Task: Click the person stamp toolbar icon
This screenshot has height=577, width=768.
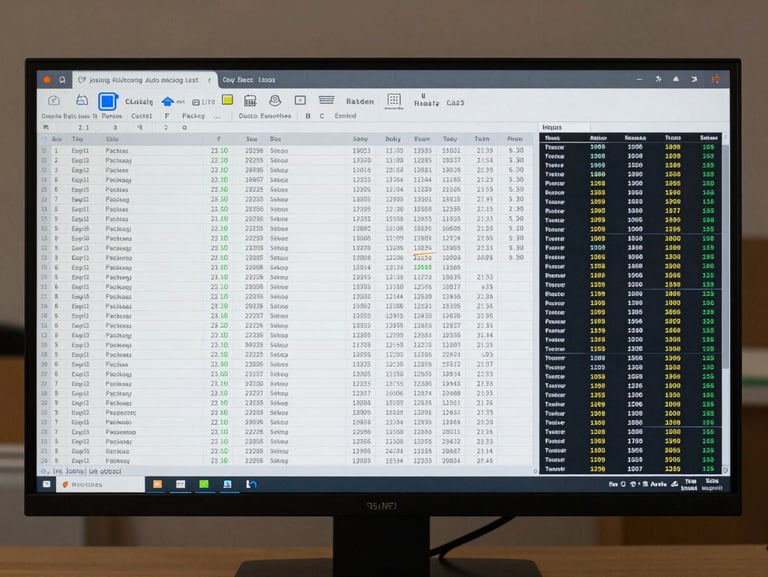Action: (x=275, y=100)
